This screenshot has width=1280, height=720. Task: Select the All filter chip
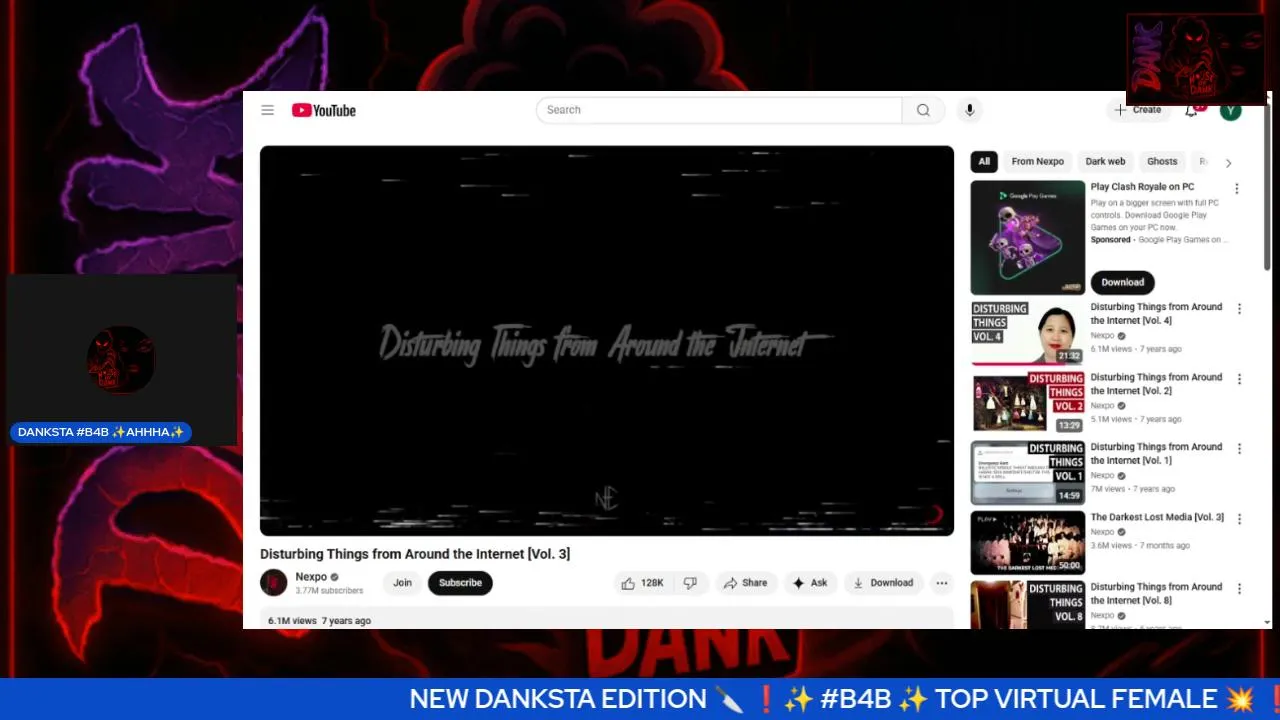coord(984,162)
